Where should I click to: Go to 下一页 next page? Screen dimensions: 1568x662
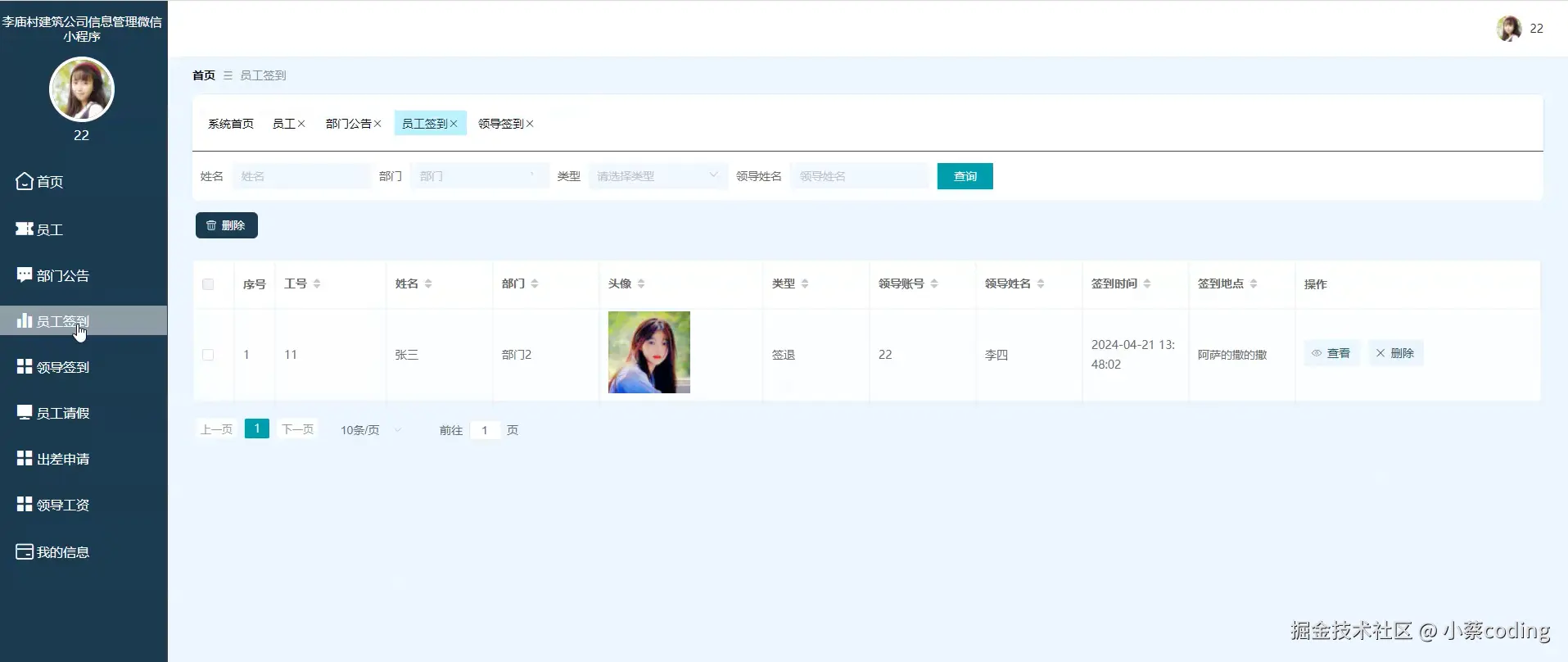tap(297, 429)
